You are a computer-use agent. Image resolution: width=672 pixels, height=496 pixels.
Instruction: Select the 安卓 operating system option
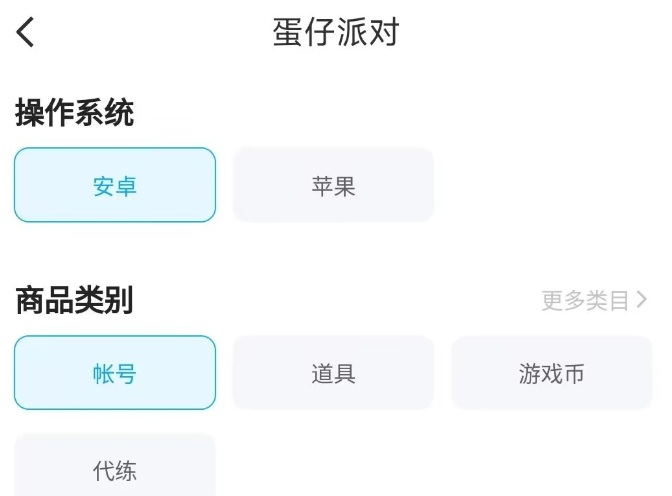[115, 185]
